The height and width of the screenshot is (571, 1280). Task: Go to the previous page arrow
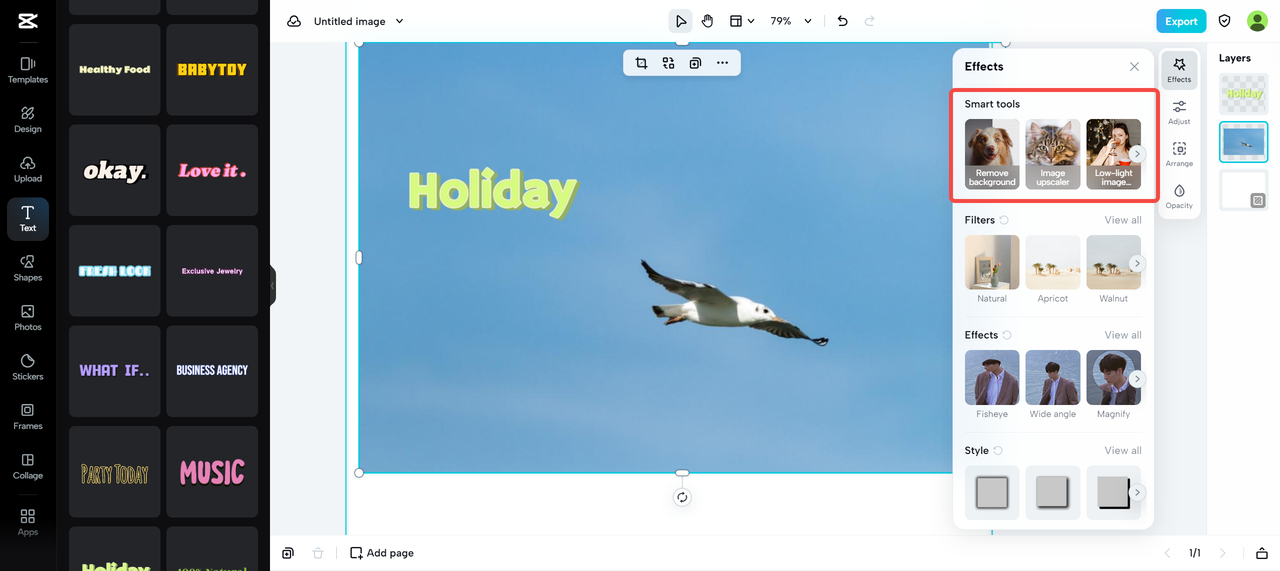1166,553
